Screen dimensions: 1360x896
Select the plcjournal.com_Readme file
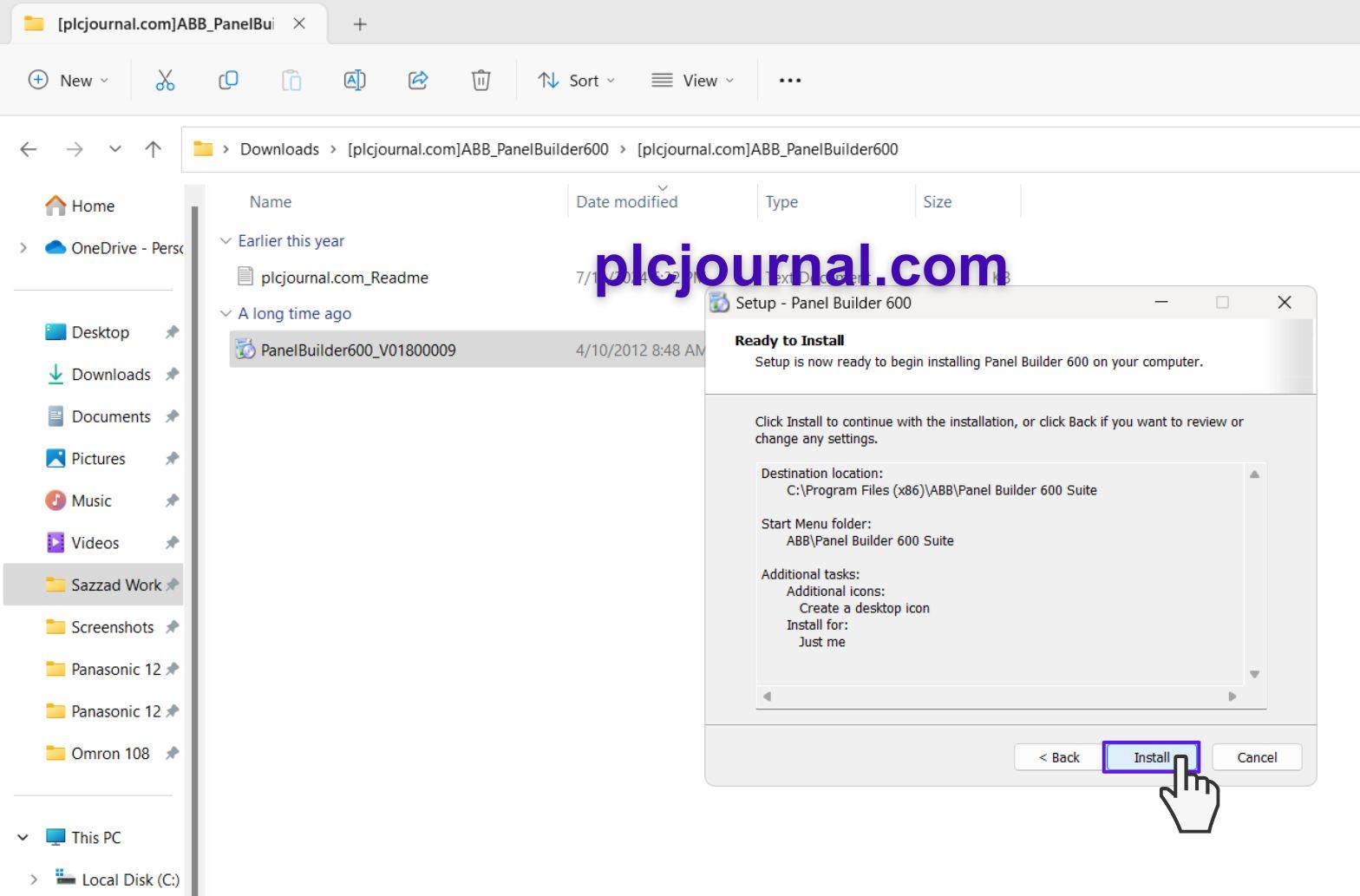click(x=344, y=278)
